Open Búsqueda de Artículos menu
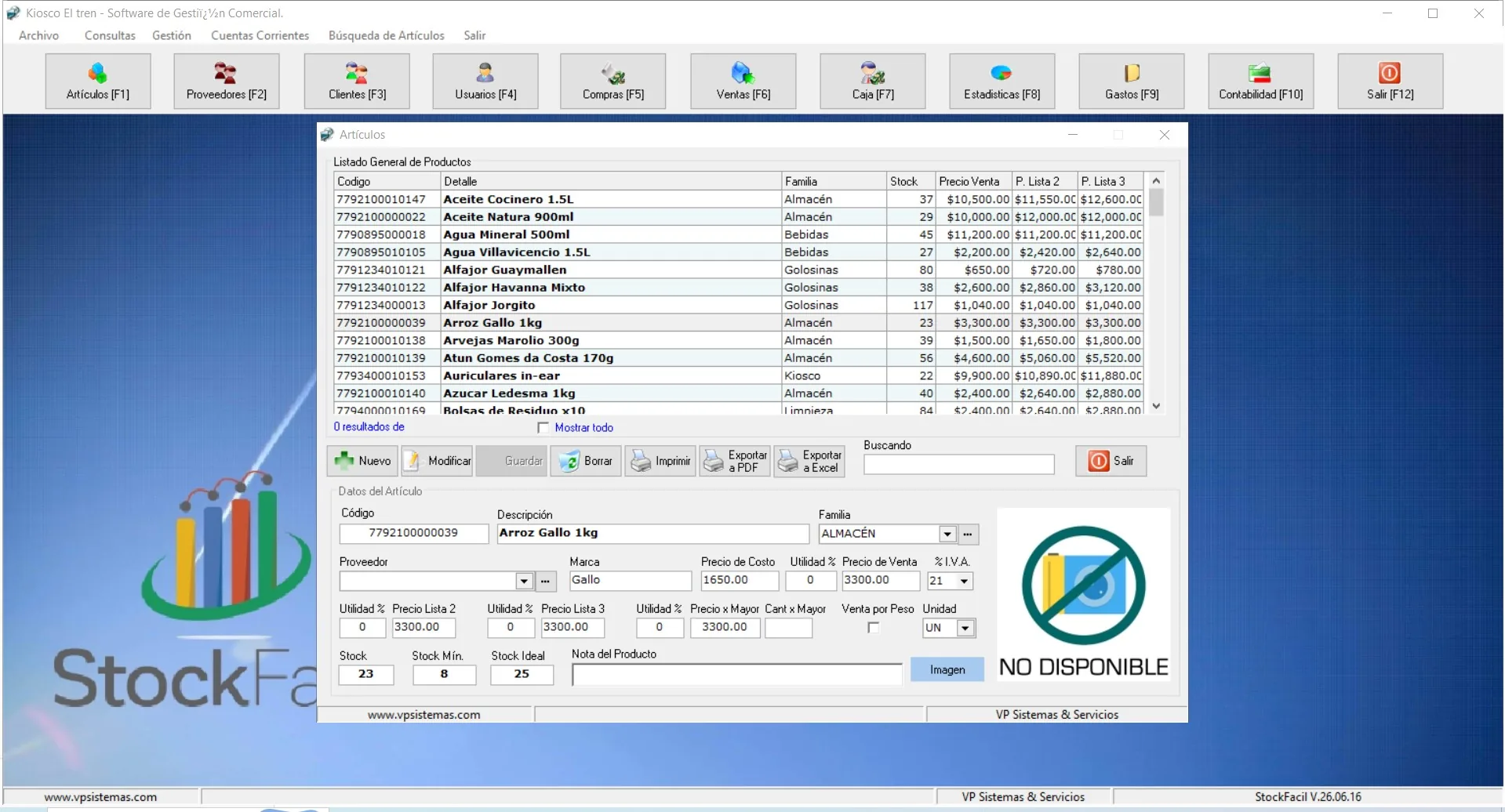Viewport: 1505px width, 812px height. 386,35
